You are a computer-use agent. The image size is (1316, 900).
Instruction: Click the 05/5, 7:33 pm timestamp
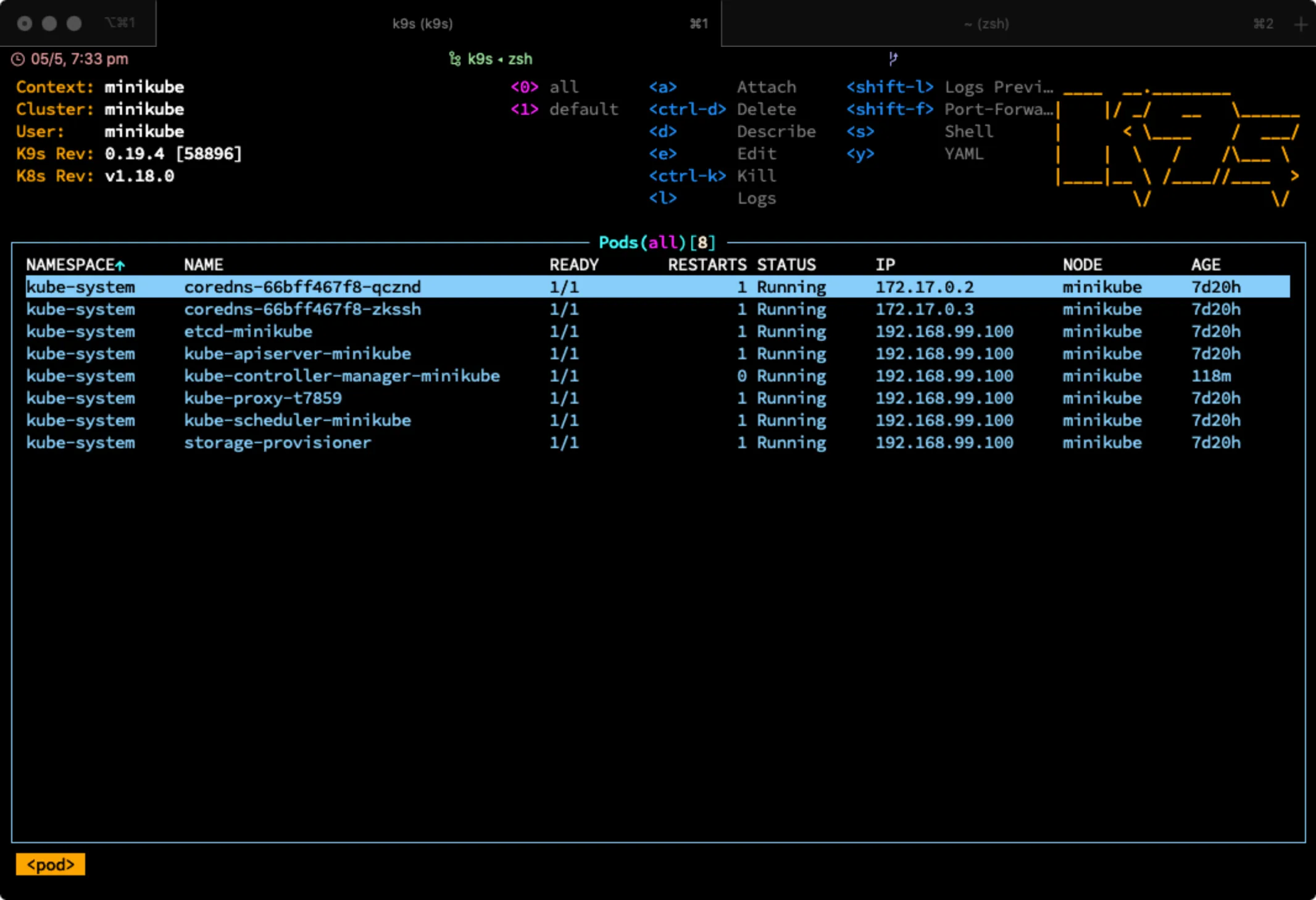coord(80,59)
